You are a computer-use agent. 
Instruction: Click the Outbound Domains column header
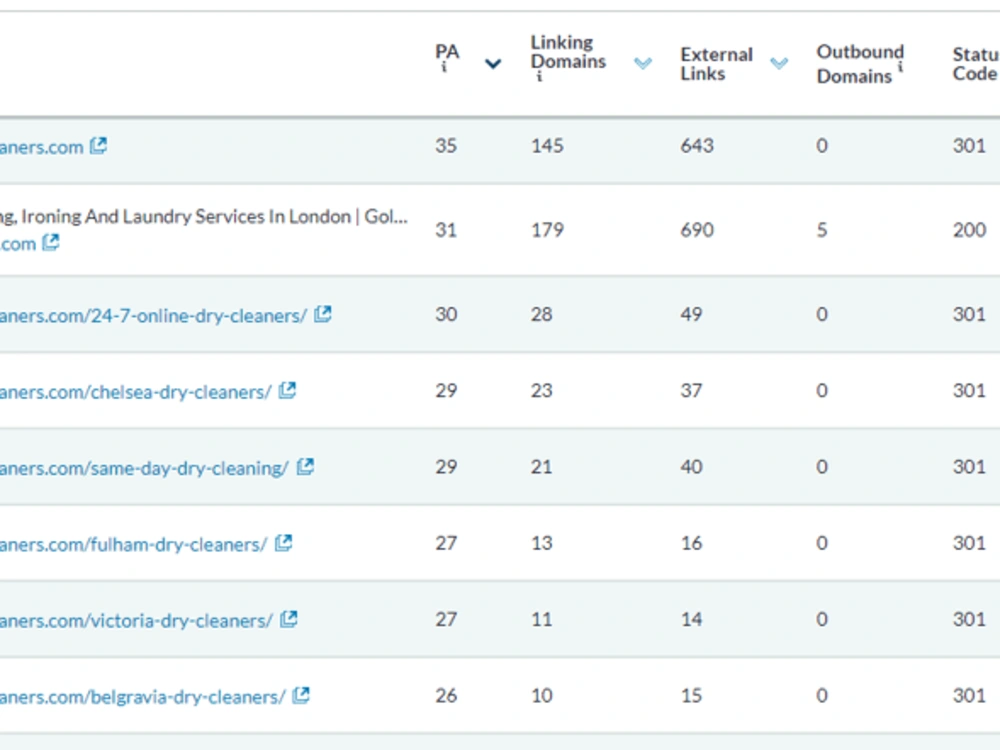point(860,64)
